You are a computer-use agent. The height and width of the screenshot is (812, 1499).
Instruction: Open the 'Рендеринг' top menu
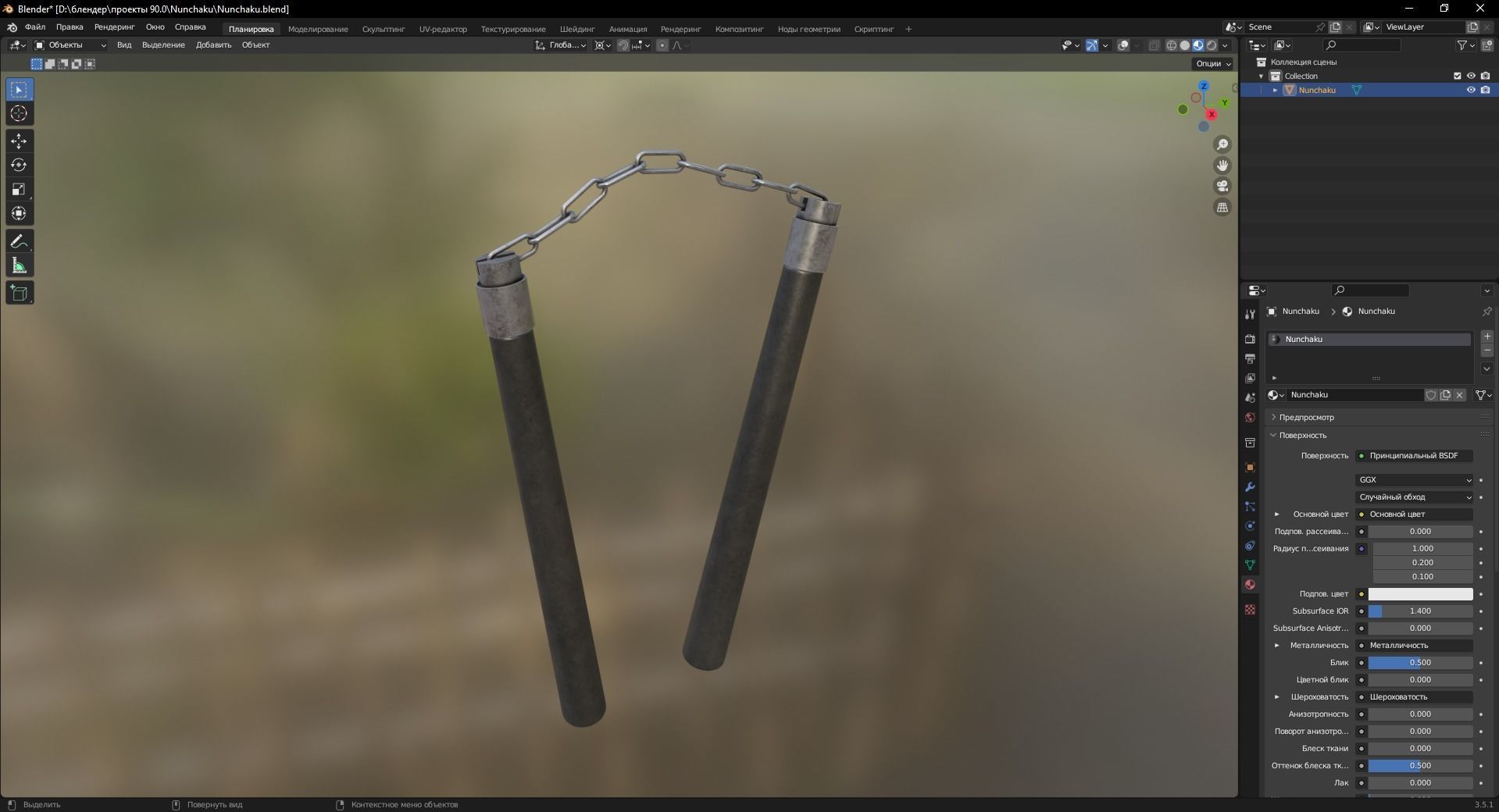tap(114, 27)
